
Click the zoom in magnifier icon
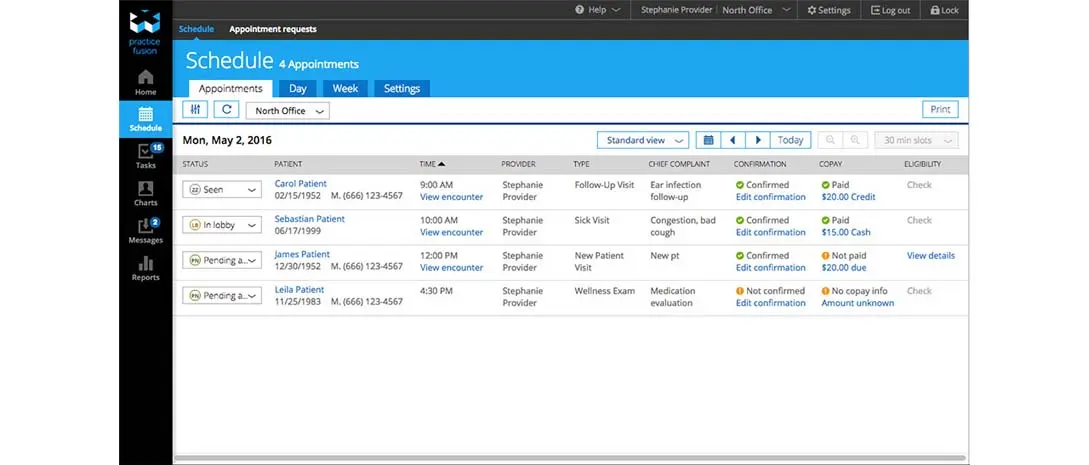(x=855, y=140)
